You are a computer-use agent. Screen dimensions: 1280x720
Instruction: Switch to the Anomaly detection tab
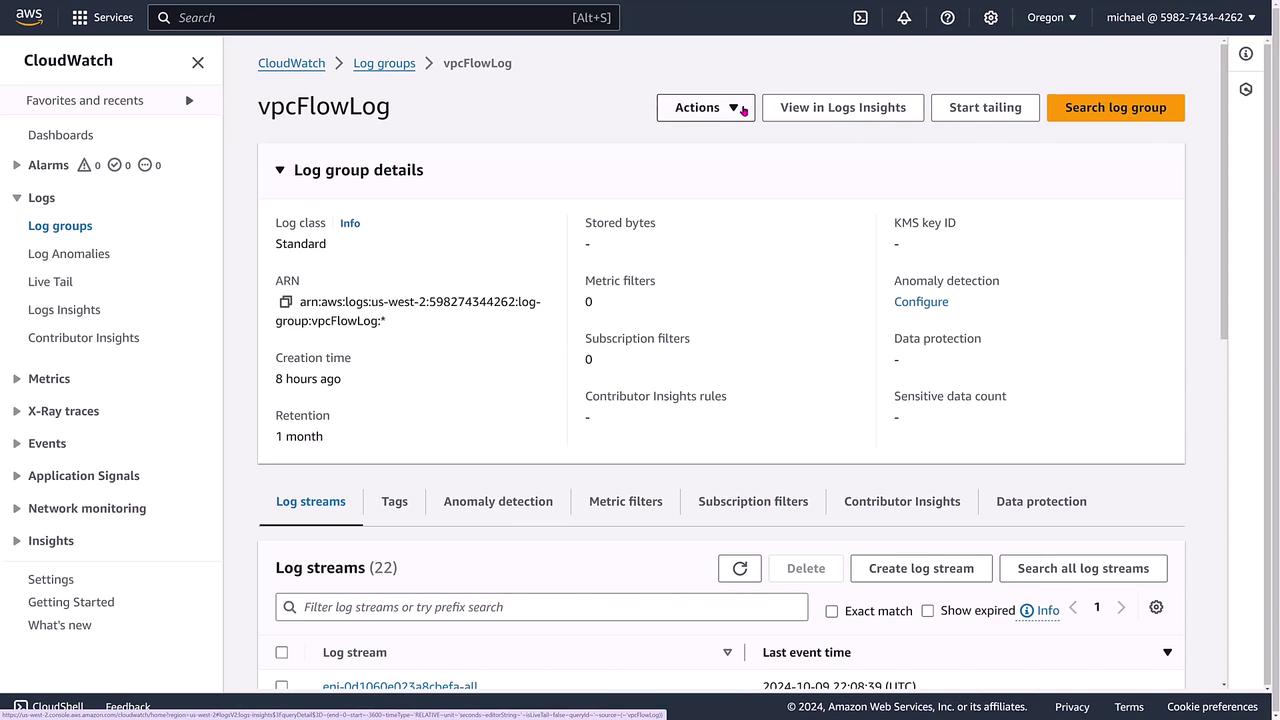pyautogui.click(x=498, y=501)
